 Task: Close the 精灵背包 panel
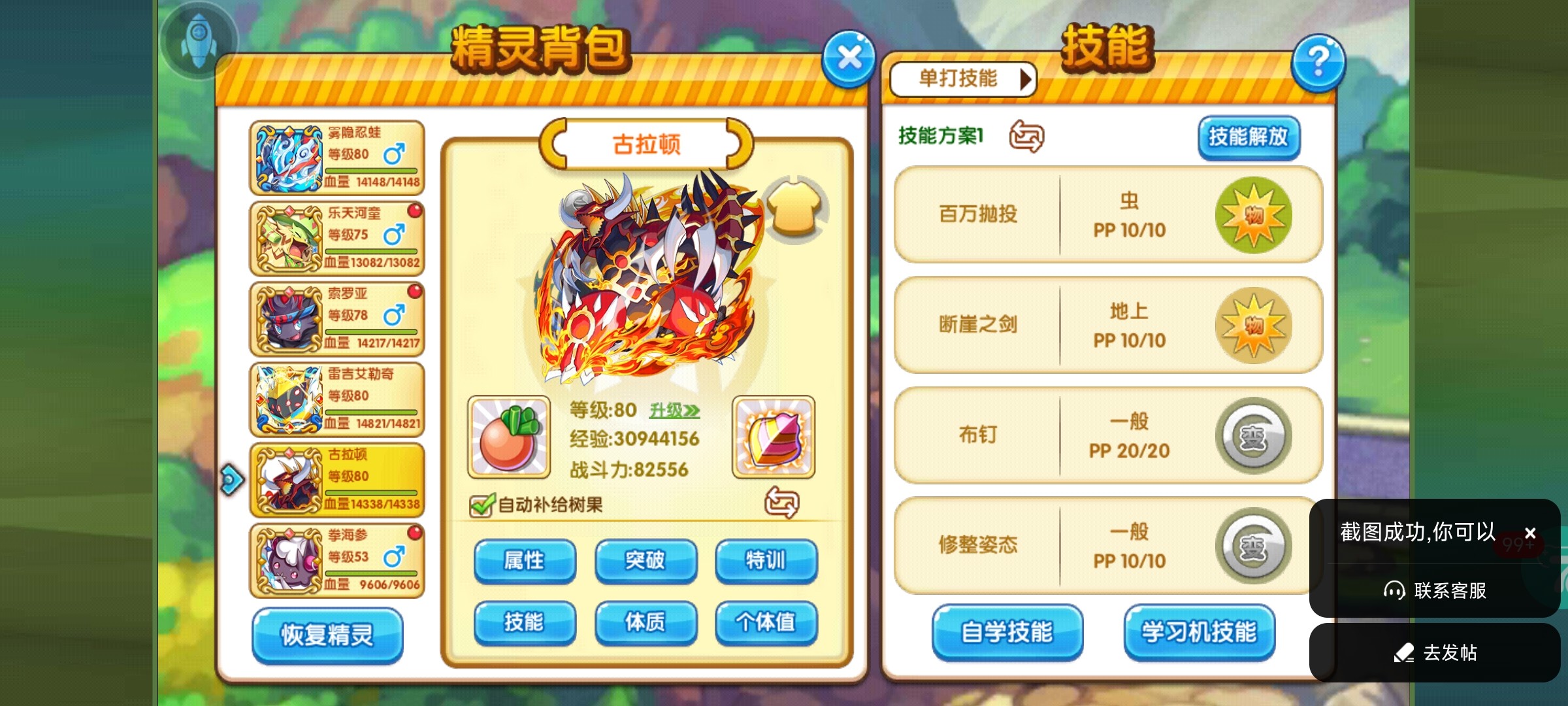(849, 58)
